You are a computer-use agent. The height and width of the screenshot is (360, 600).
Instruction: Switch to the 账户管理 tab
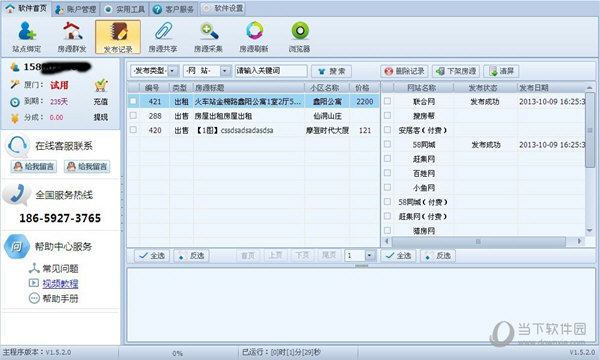76,9
